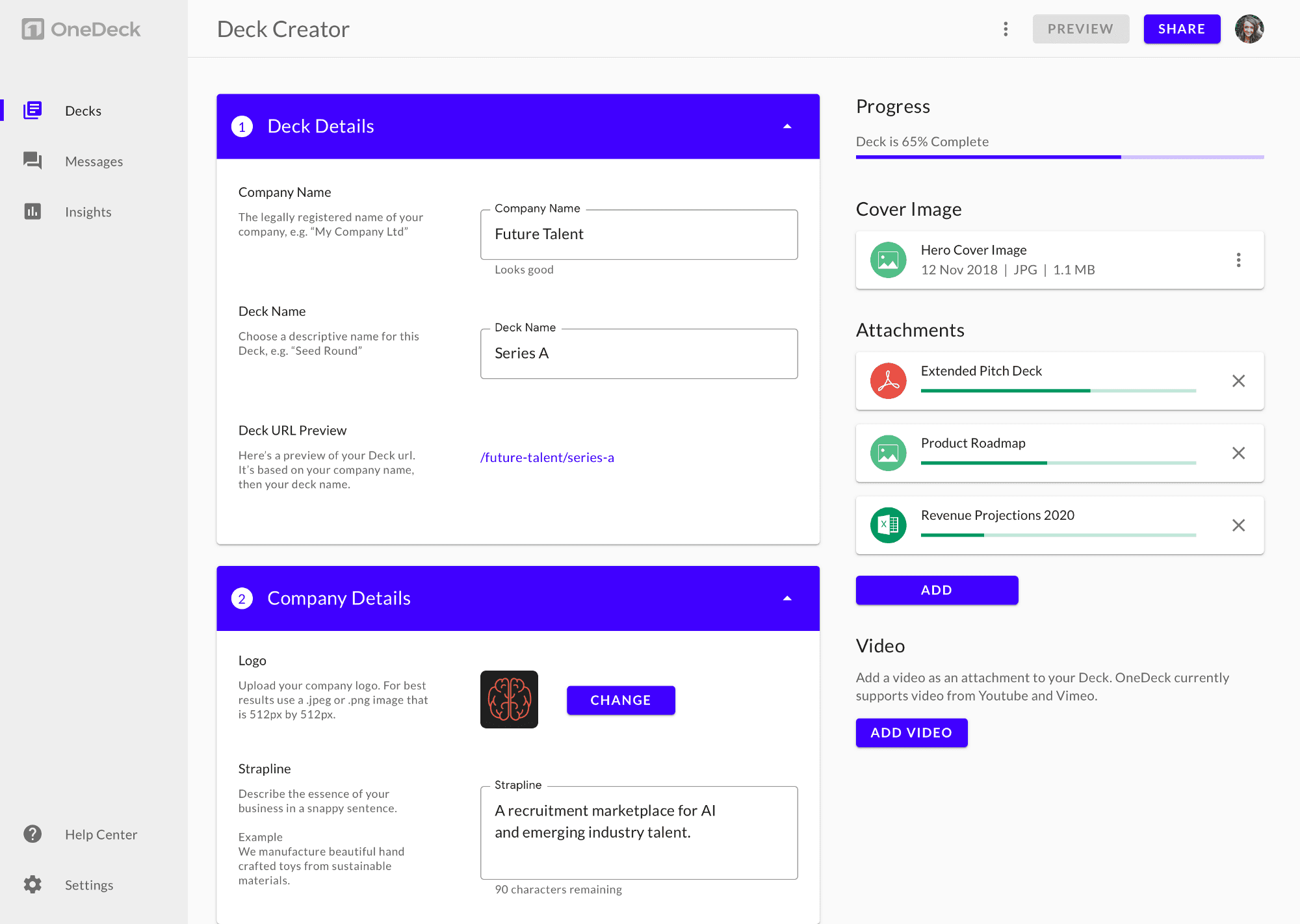This screenshot has width=1300, height=924.
Task: Remove the Extended Pitch Deck attachment
Action: pyautogui.click(x=1238, y=381)
